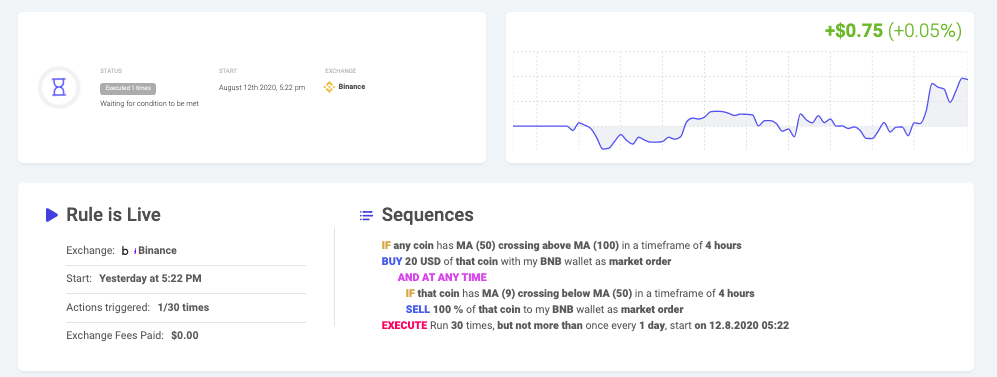The image size is (997, 377).
Task: Click the profit line chart
Action: [740, 102]
